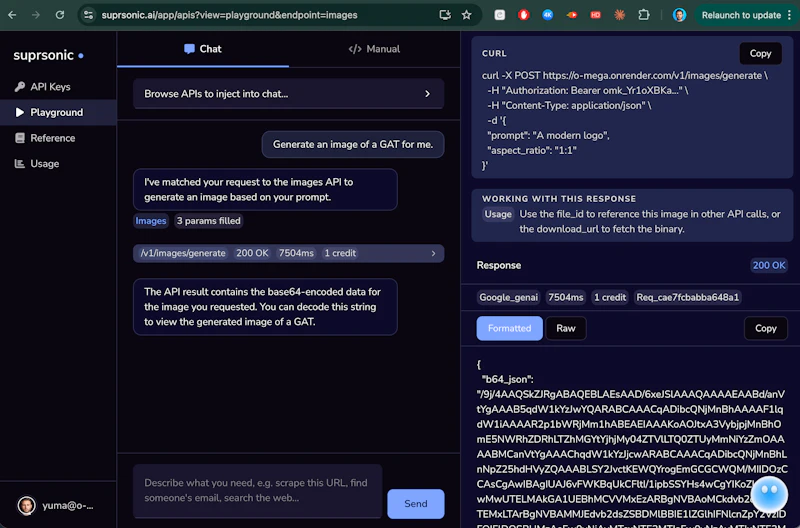The image size is (800, 528).
Task: Open the white square extension icon
Action: (x=499, y=15)
